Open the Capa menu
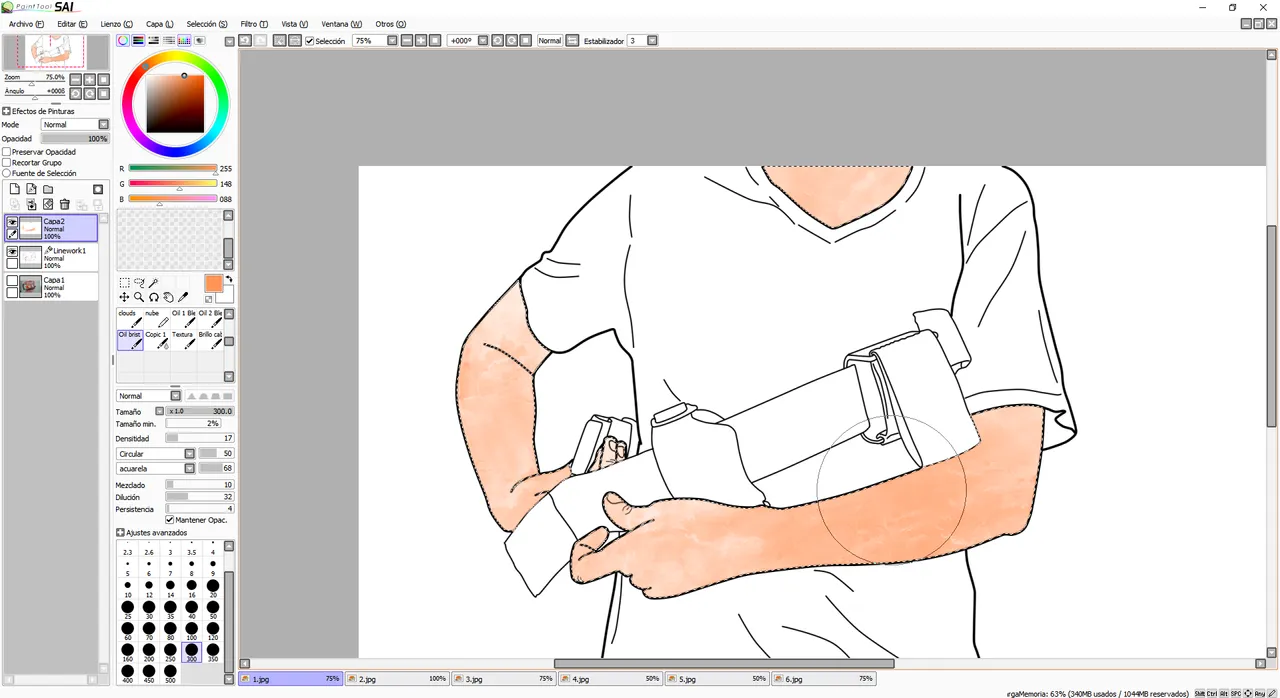 [x=159, y=24]
